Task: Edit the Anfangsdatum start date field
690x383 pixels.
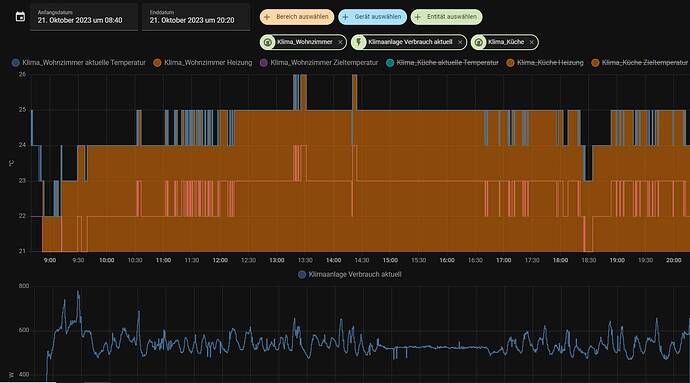Action: (x=84, y=17)
